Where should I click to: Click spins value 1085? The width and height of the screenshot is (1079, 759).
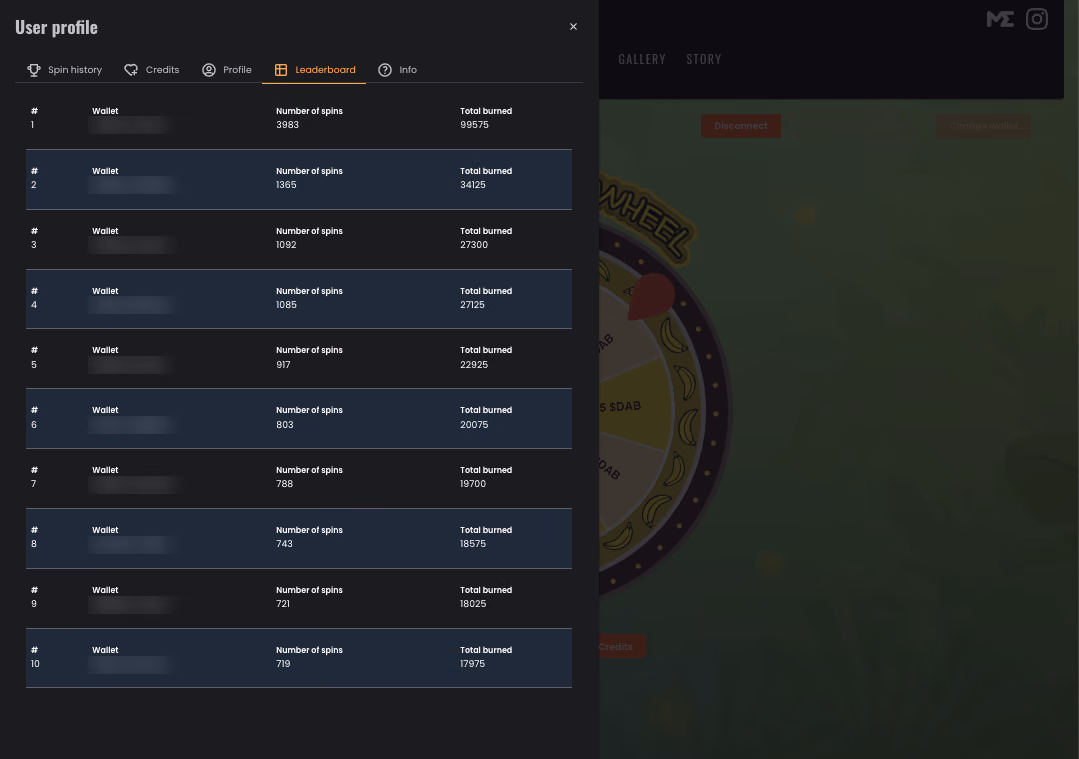[x=286, y=304]
